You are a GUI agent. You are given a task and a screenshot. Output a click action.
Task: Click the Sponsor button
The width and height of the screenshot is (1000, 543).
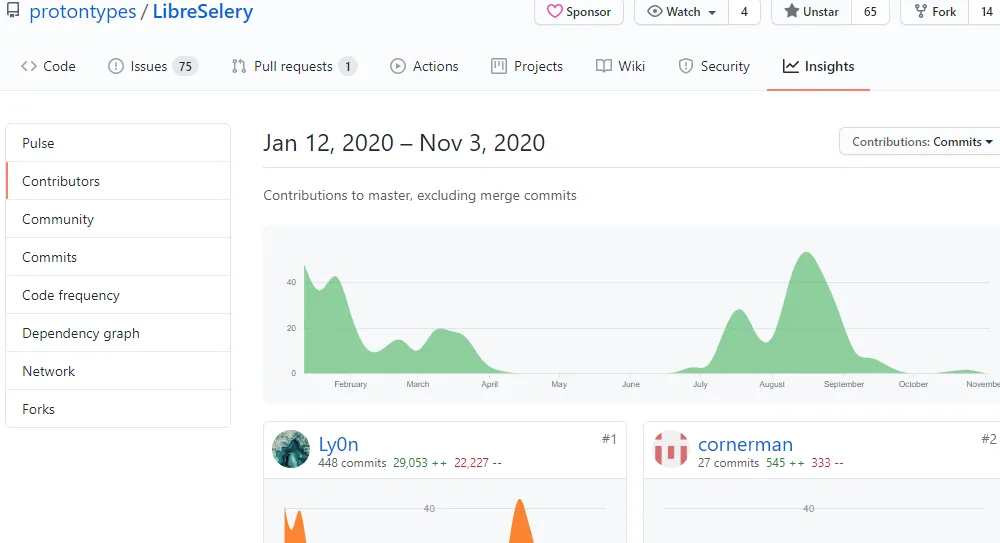[x=579, y=11]
